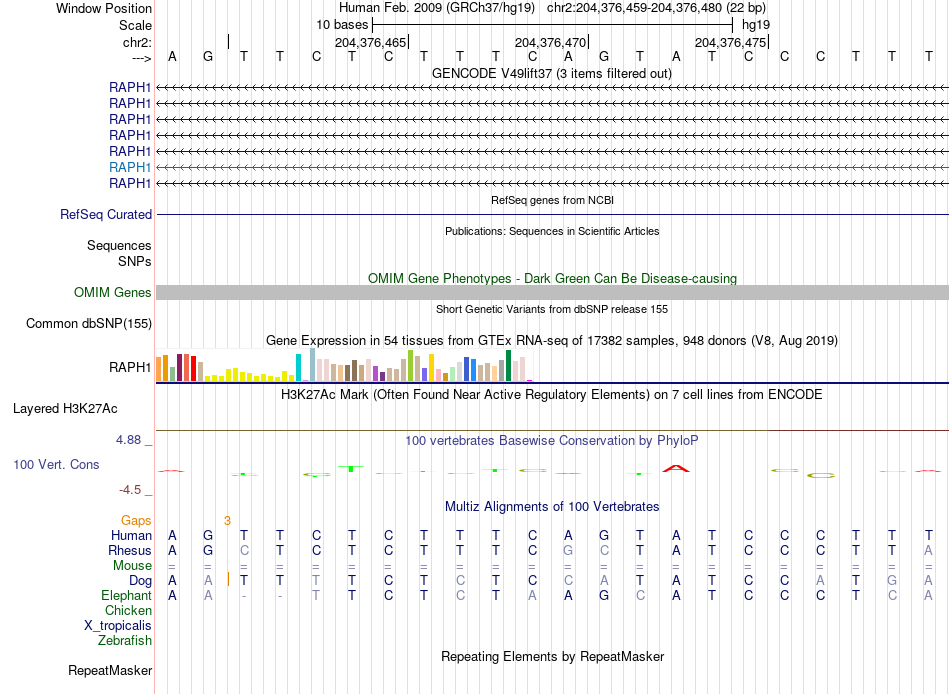Open the H3K27Ac Mark track title
Viewport: 950px width, 694px height.
552,395
